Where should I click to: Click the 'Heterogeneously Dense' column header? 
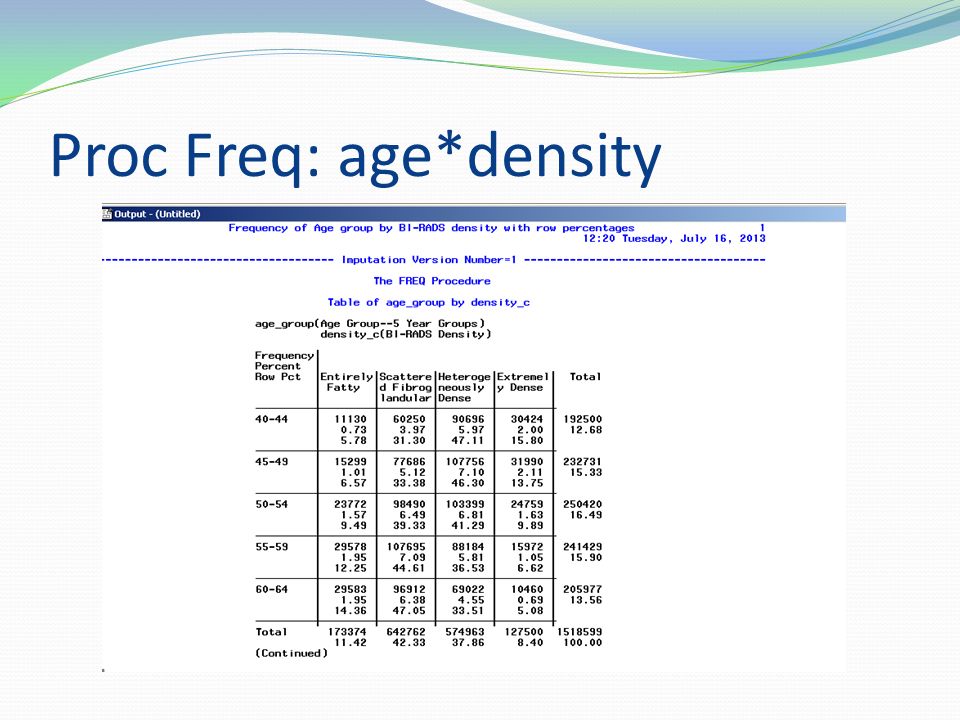point(464,388)
